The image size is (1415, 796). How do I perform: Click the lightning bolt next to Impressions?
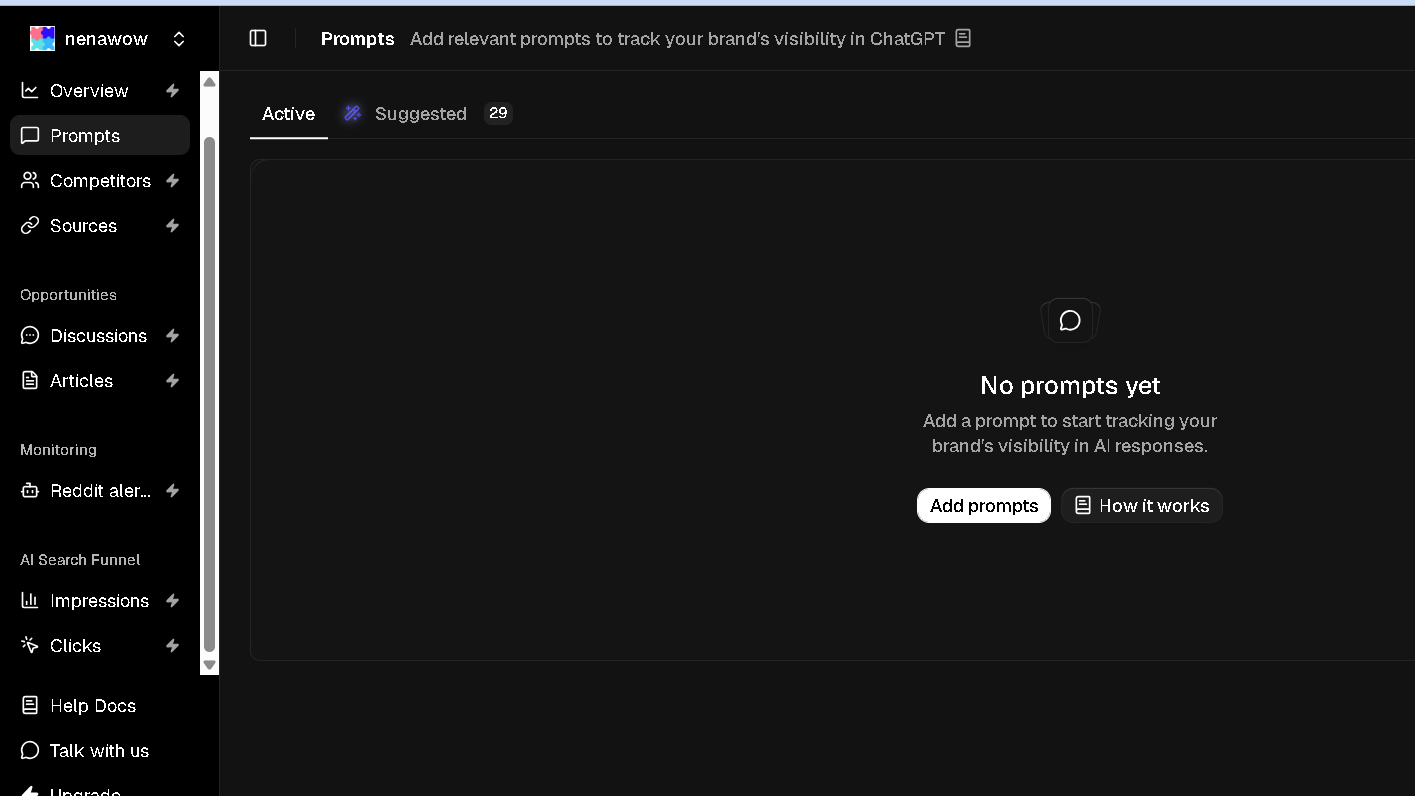[x=171, y=600]
